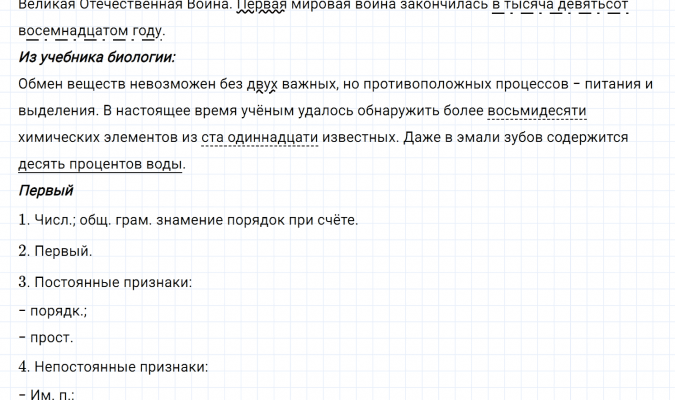This screenshot has width=675, height=400.
Task: Click the sub-item "– порядк.;"
Action: pos(53,311)
